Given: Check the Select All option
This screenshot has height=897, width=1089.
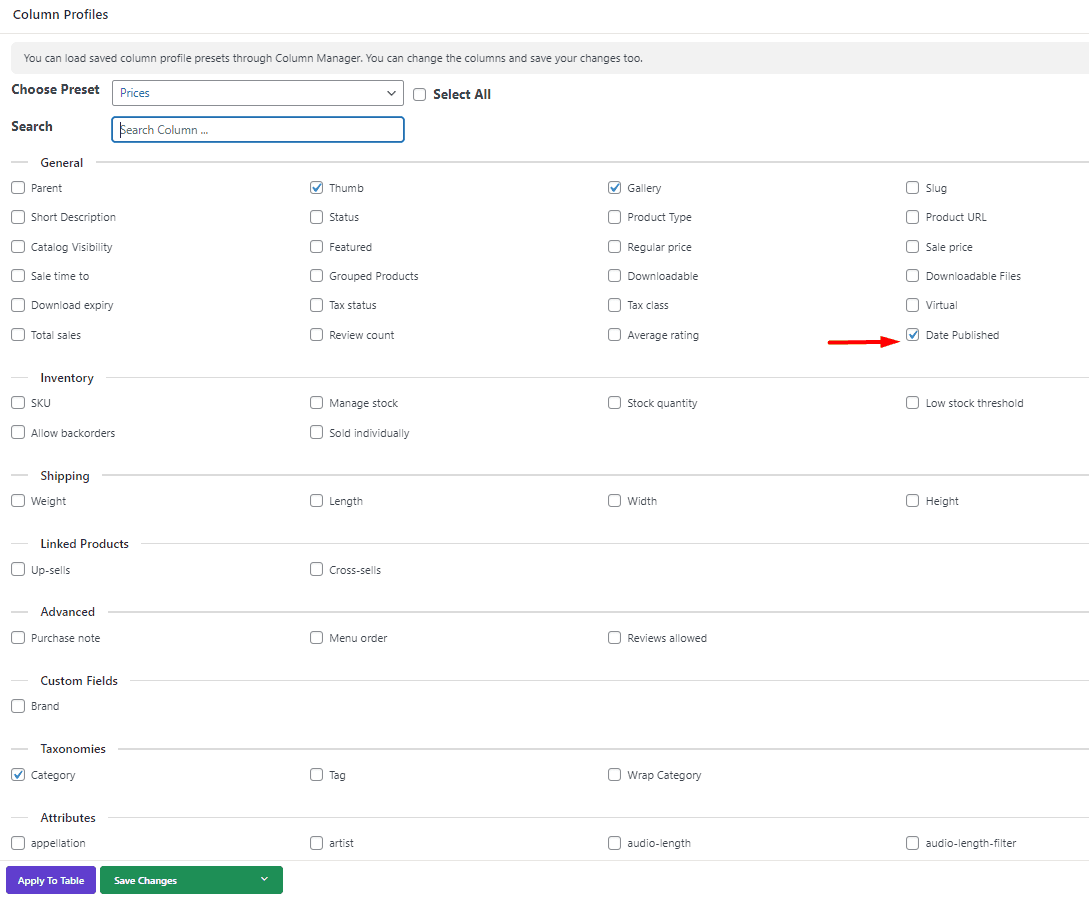Looking at the screenshot, I should [419, 94].
